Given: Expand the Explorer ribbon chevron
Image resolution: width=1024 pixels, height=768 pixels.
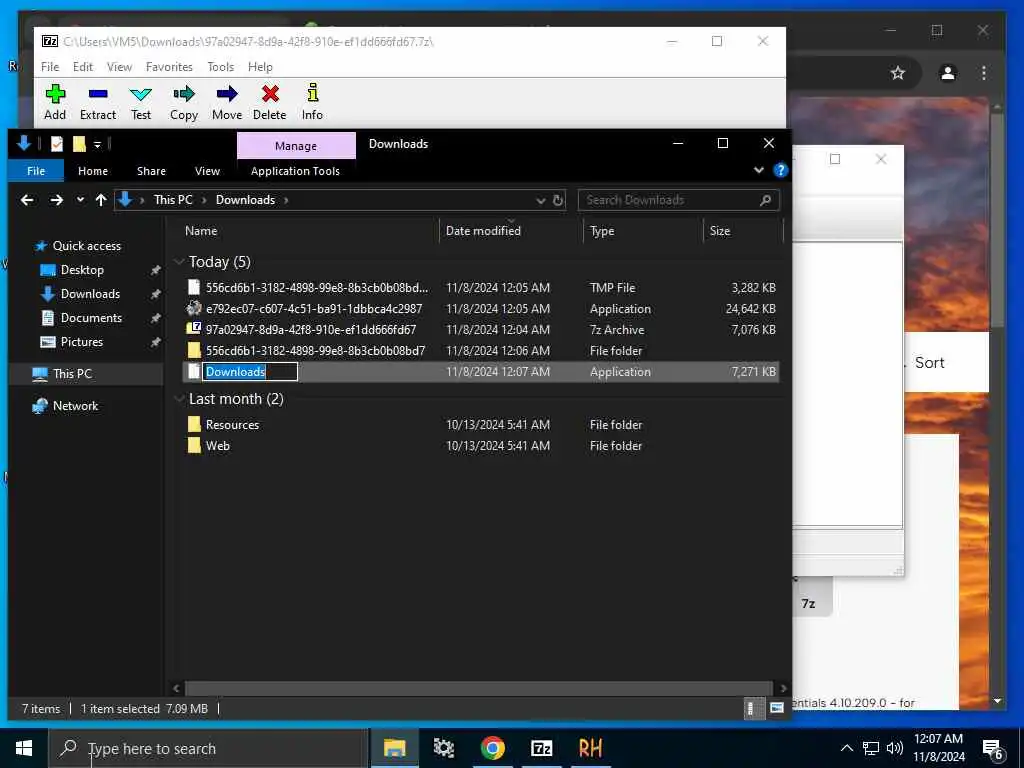Looking at the screenshot, I should point(758,170).
